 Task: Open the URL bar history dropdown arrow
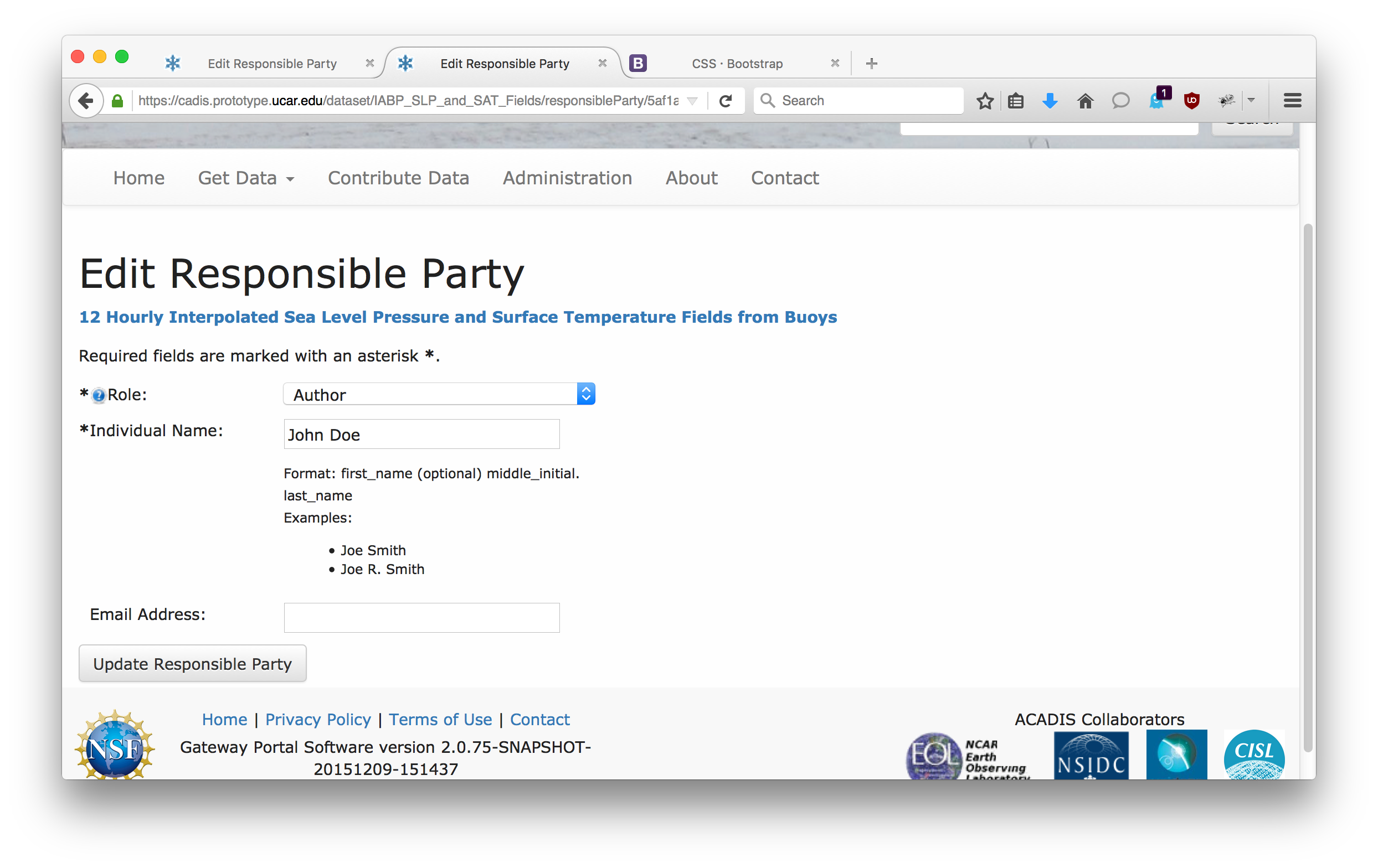click(x=692, y=101)
